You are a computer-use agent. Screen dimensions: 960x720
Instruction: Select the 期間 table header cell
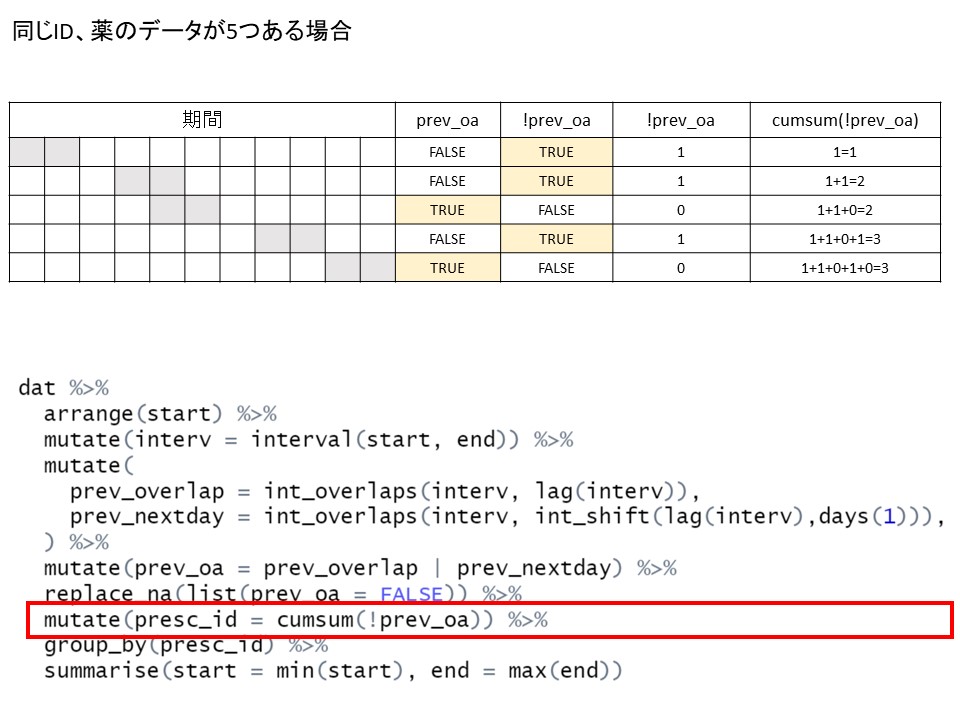point(202,120)
